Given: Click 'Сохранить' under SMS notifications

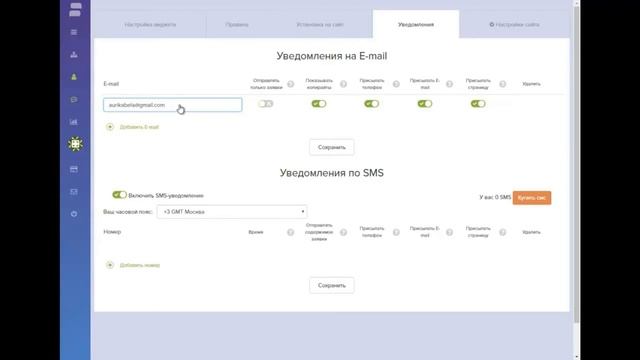Looking at the screenshot, I should coord(332,286).
